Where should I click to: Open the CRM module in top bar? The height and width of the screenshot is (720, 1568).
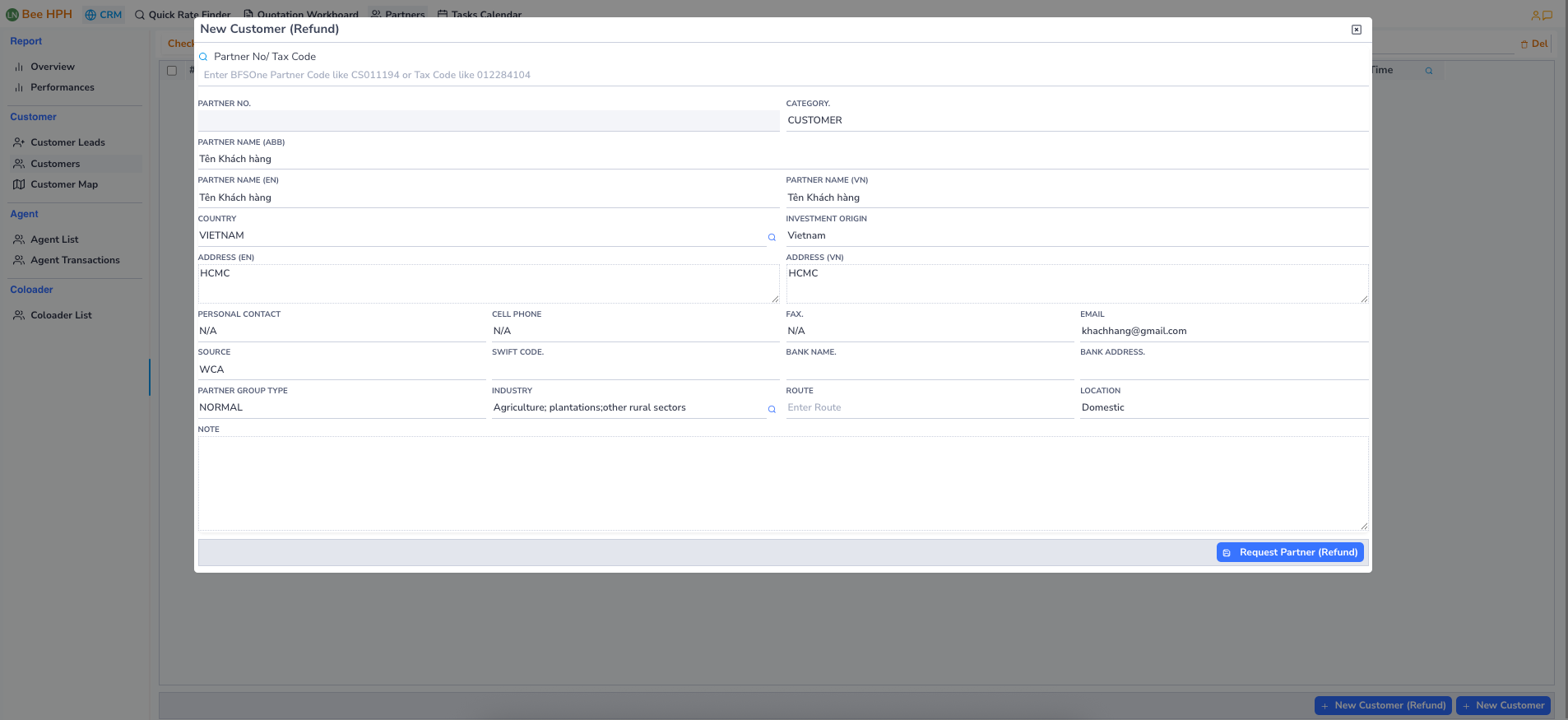[x=104, y=14]
